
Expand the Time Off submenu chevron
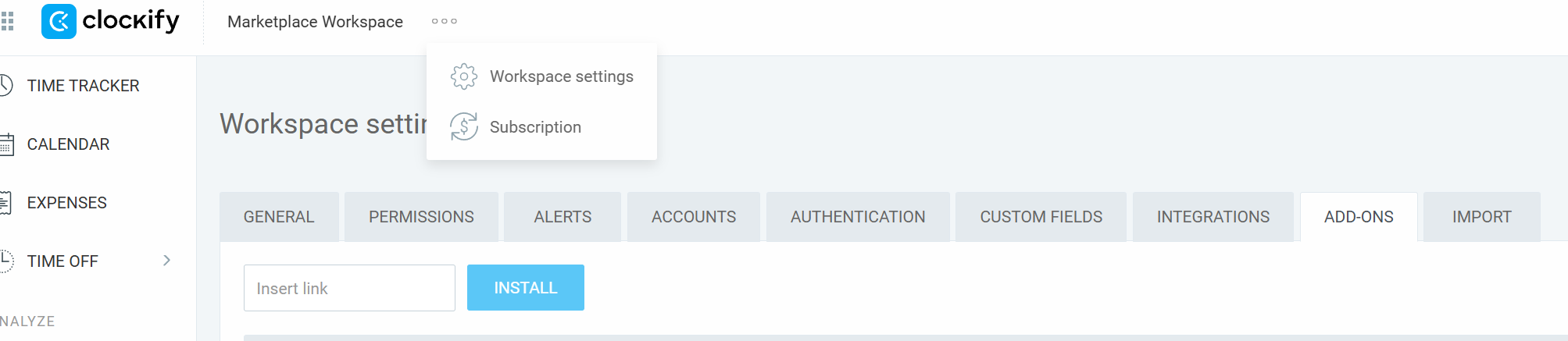[x=166, y=261]
